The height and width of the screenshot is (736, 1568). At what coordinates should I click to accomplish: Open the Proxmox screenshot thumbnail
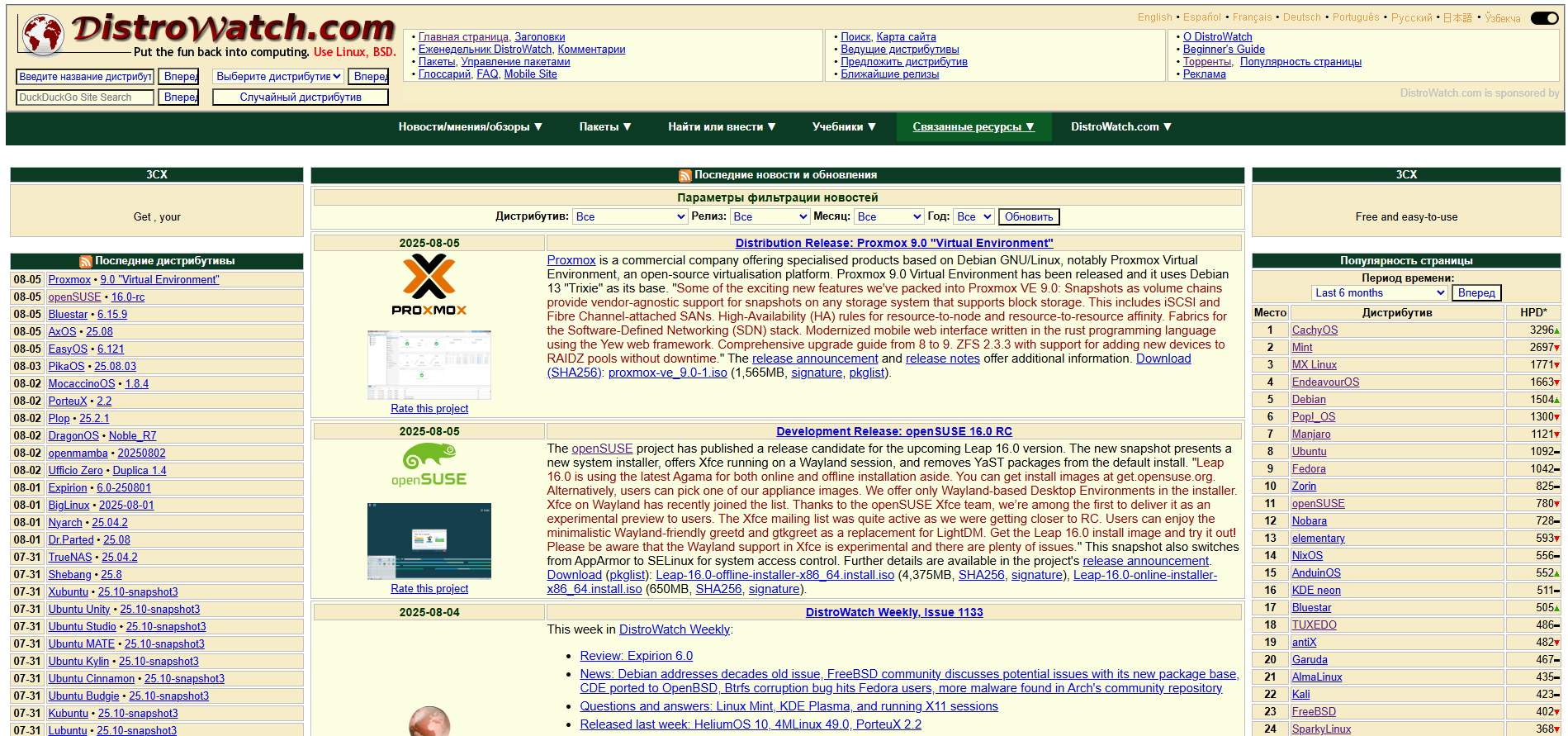[x=429, y=365]
